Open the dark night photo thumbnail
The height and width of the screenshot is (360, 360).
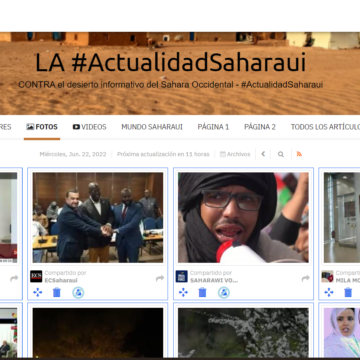pyautogui.click(x=98, y=333)
